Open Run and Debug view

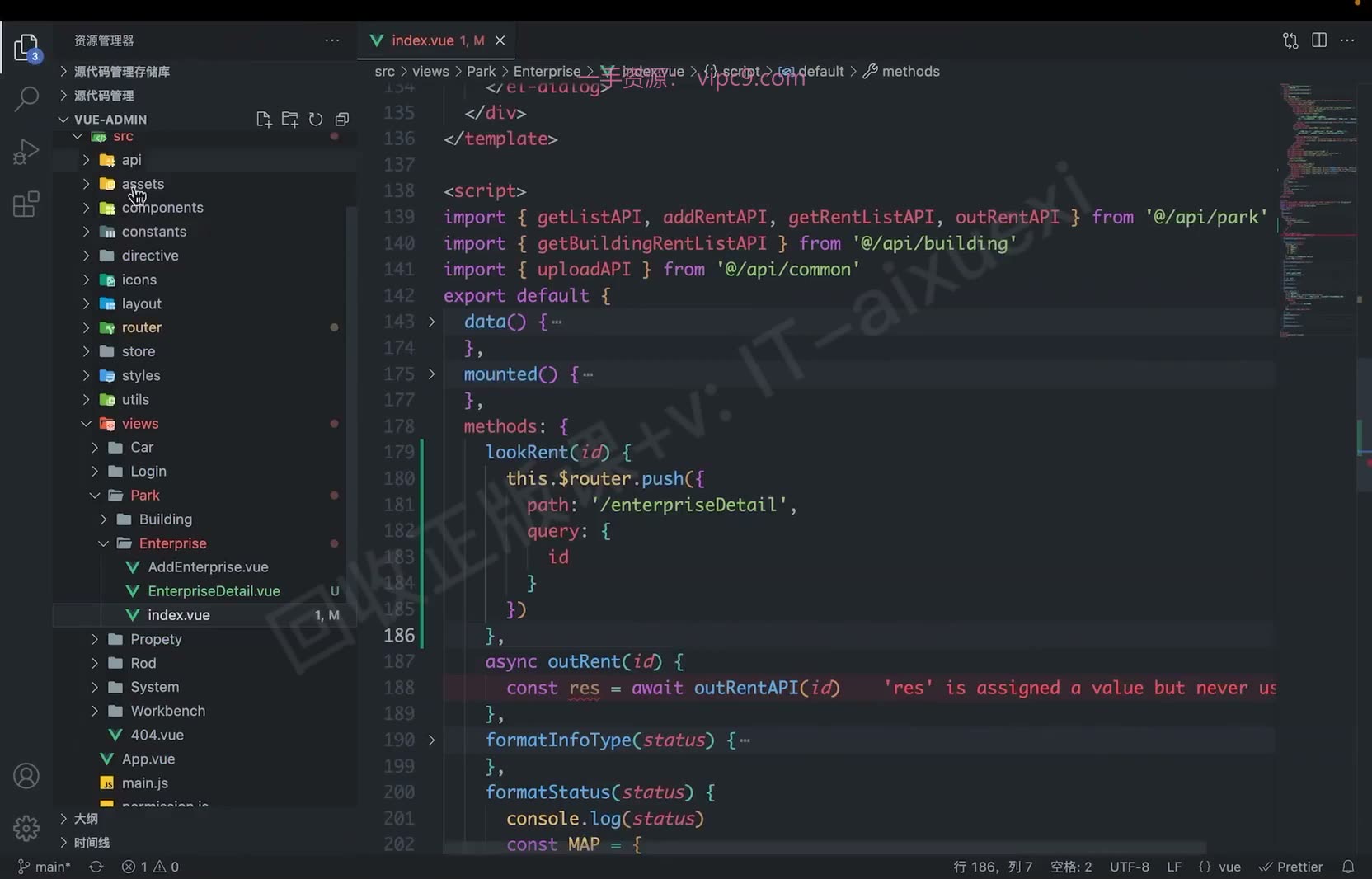26,152
